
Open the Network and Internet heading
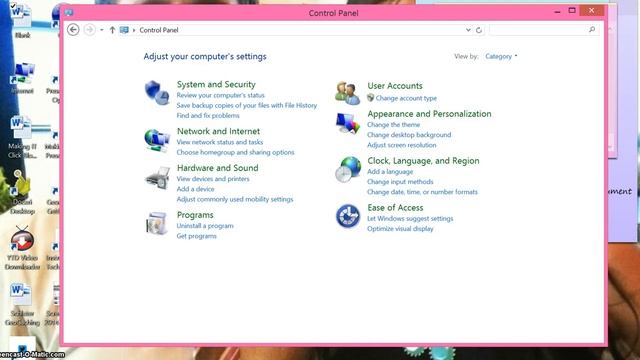218,131
